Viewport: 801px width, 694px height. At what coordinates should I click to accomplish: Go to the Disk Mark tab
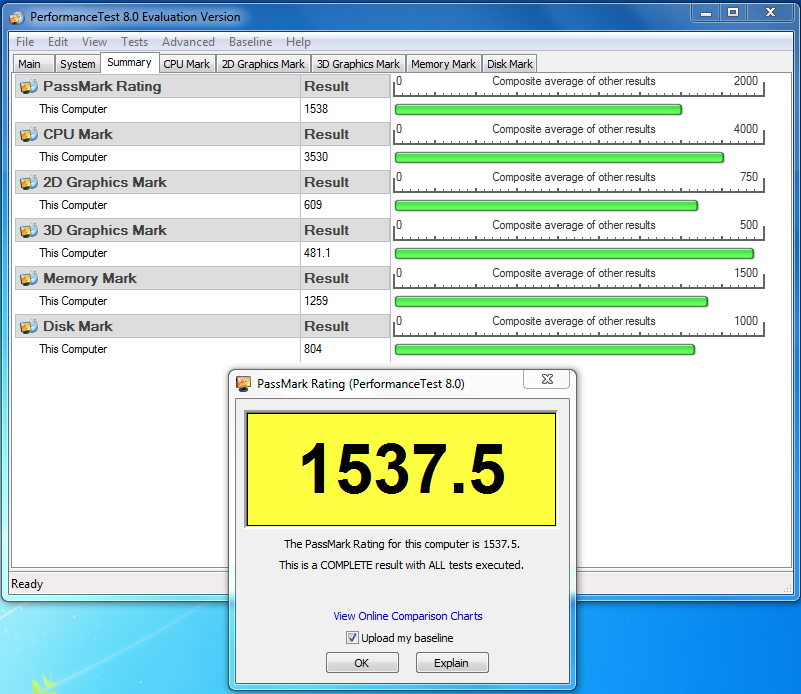click(x=509, y=64)
